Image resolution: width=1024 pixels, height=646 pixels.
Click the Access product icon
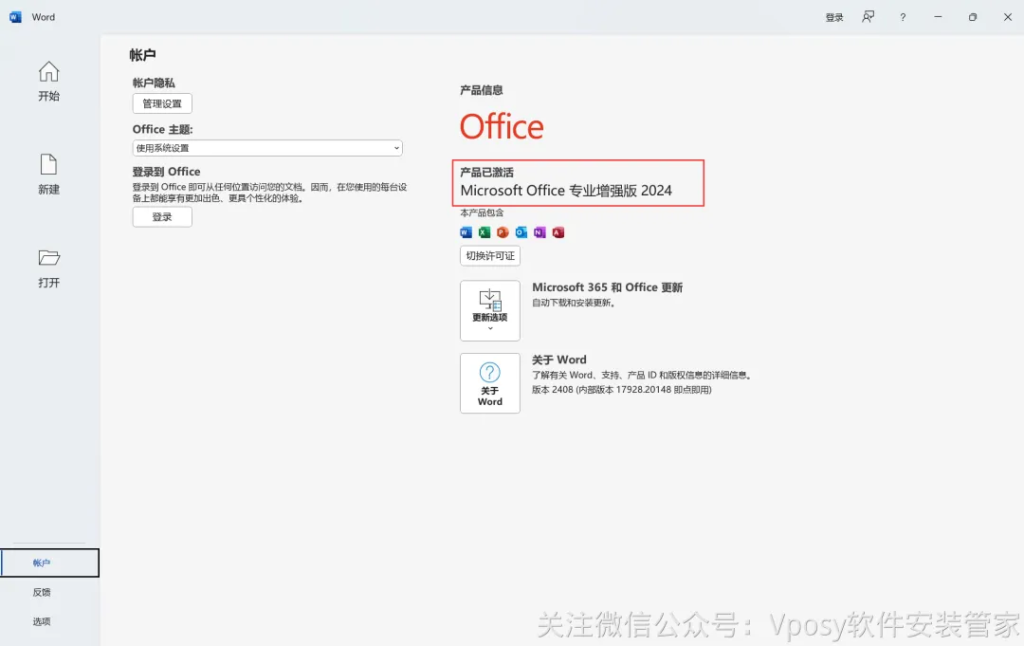[x=558, y=233]
